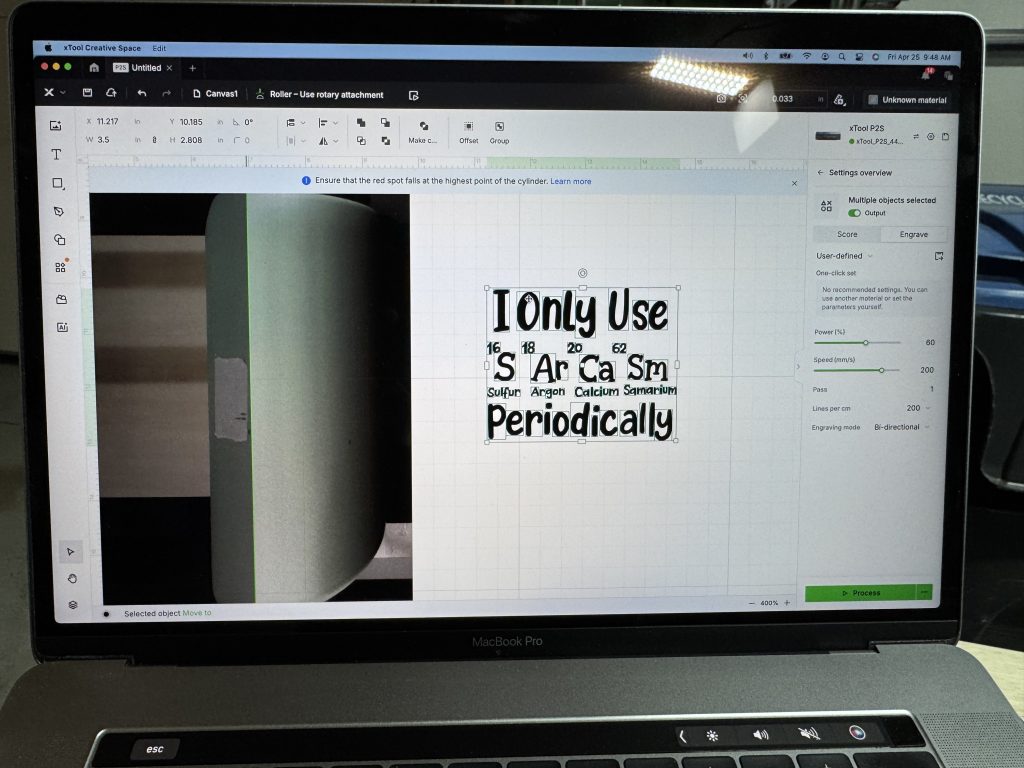Viewport: 1024px width, 768px height.
Task: Select the Text tool in left sidebar
Action: tap(56, 154)
